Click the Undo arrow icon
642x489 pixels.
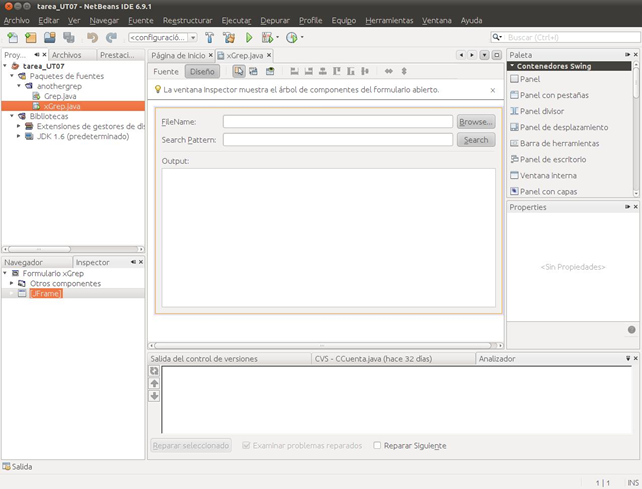(x=93, y=38)
